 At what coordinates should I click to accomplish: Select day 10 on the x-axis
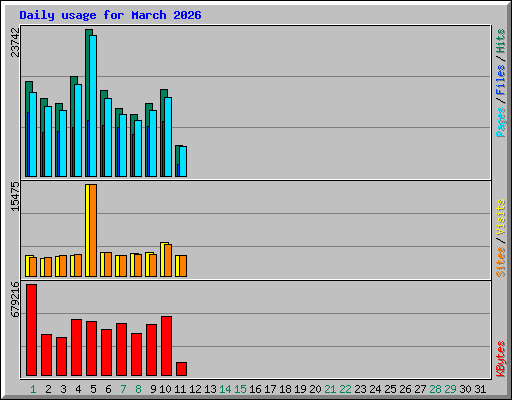pyautogui.click(x=165, y=389)
